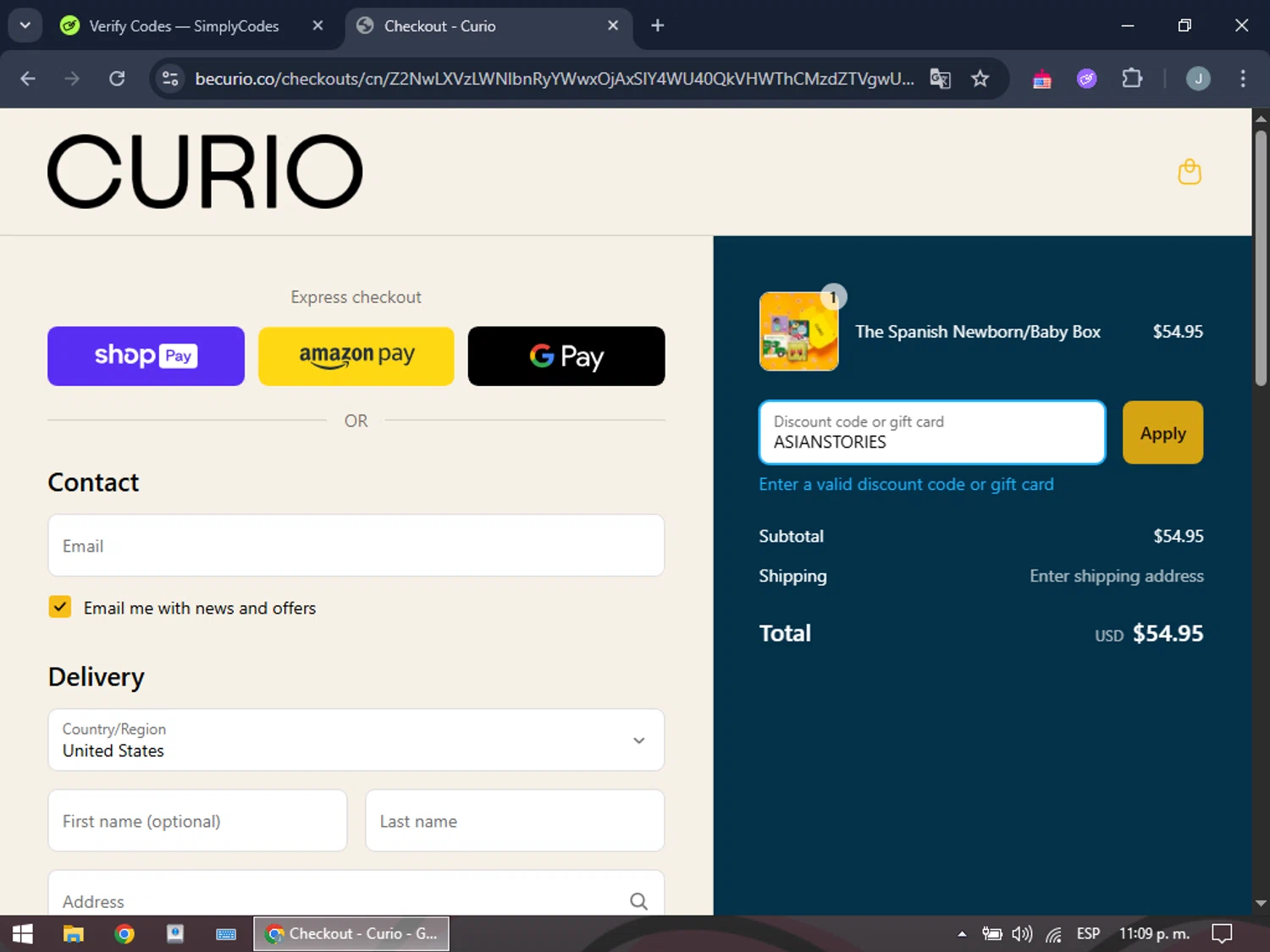Reload the checkout page
Viewport: 1270px width, 952px height.
point(117,79)
